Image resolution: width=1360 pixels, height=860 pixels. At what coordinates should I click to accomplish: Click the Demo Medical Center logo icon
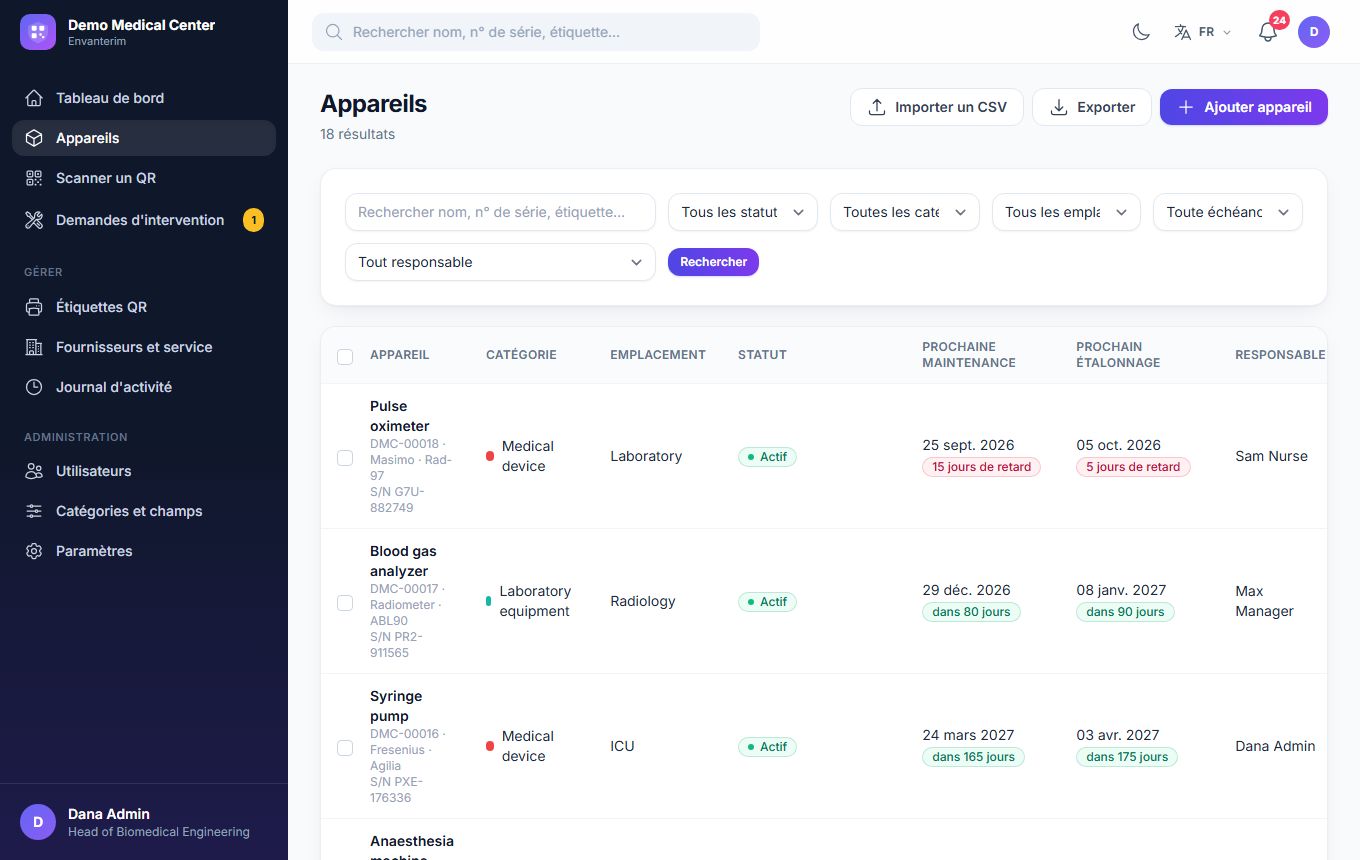[38, 32]
